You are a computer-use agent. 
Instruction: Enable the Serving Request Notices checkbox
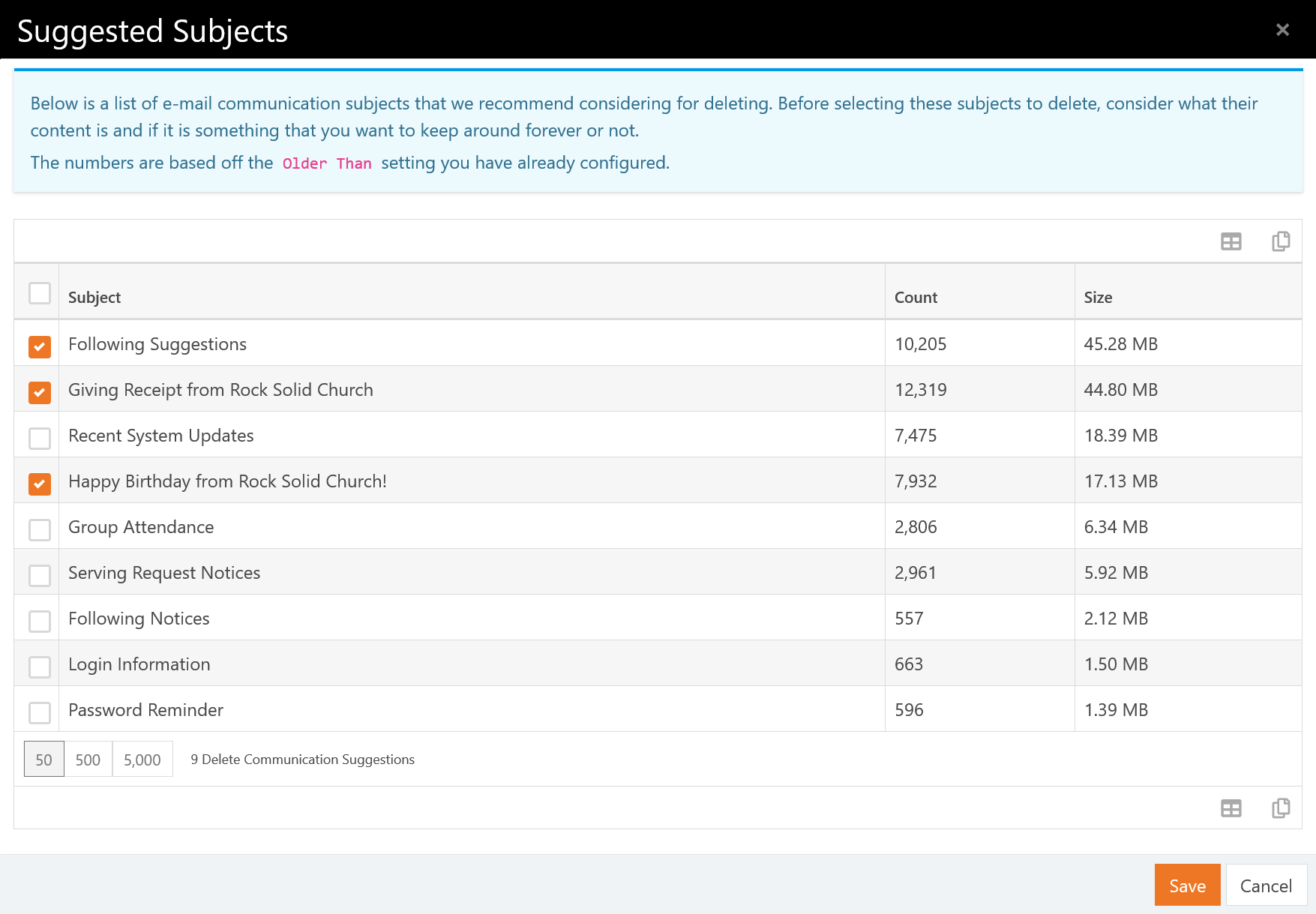click(x=40, y=575)
